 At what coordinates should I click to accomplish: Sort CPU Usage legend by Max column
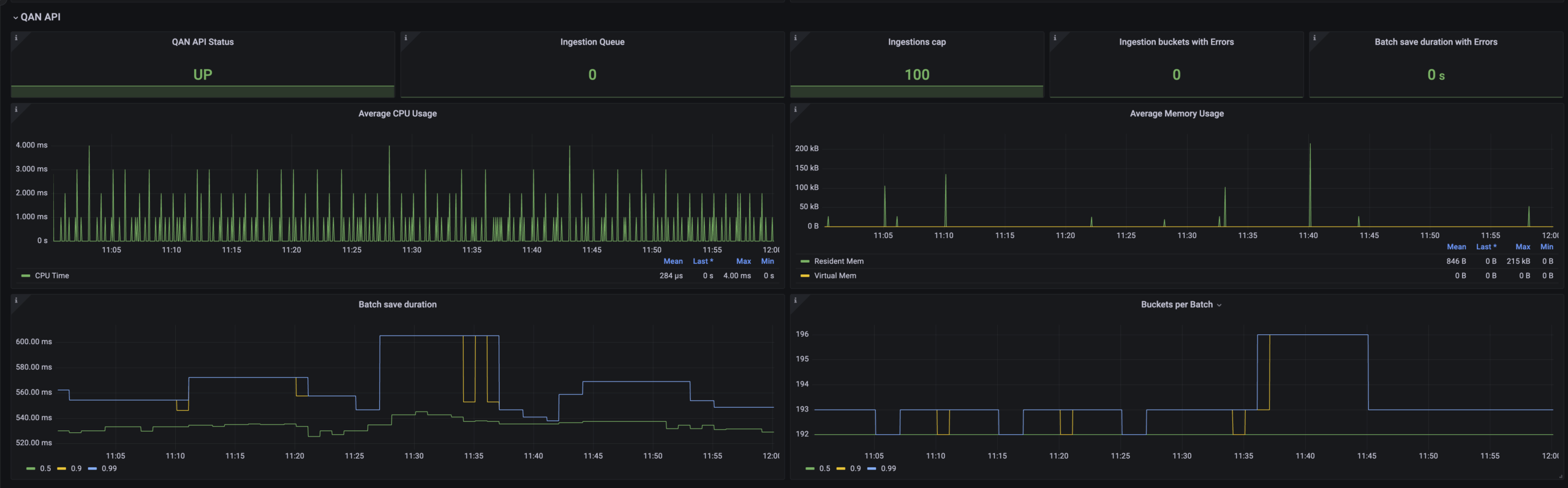(743, 261)
